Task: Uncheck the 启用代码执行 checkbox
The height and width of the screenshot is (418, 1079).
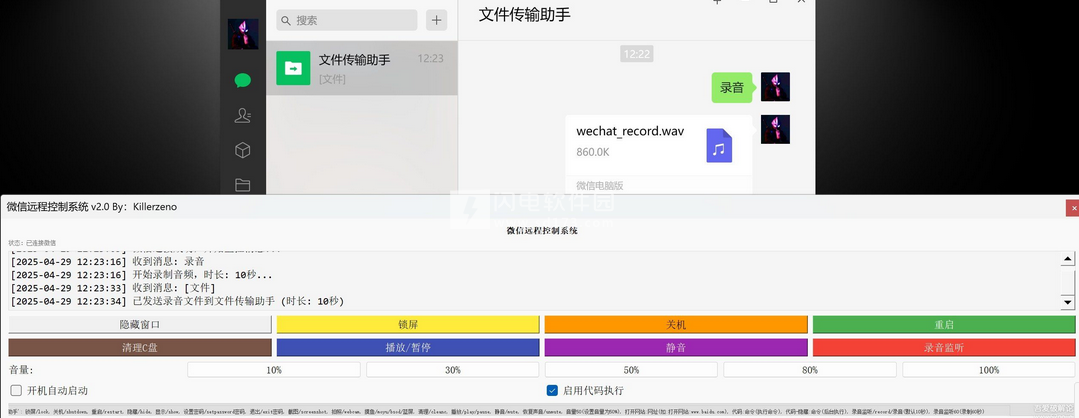Action: point(552,390)
